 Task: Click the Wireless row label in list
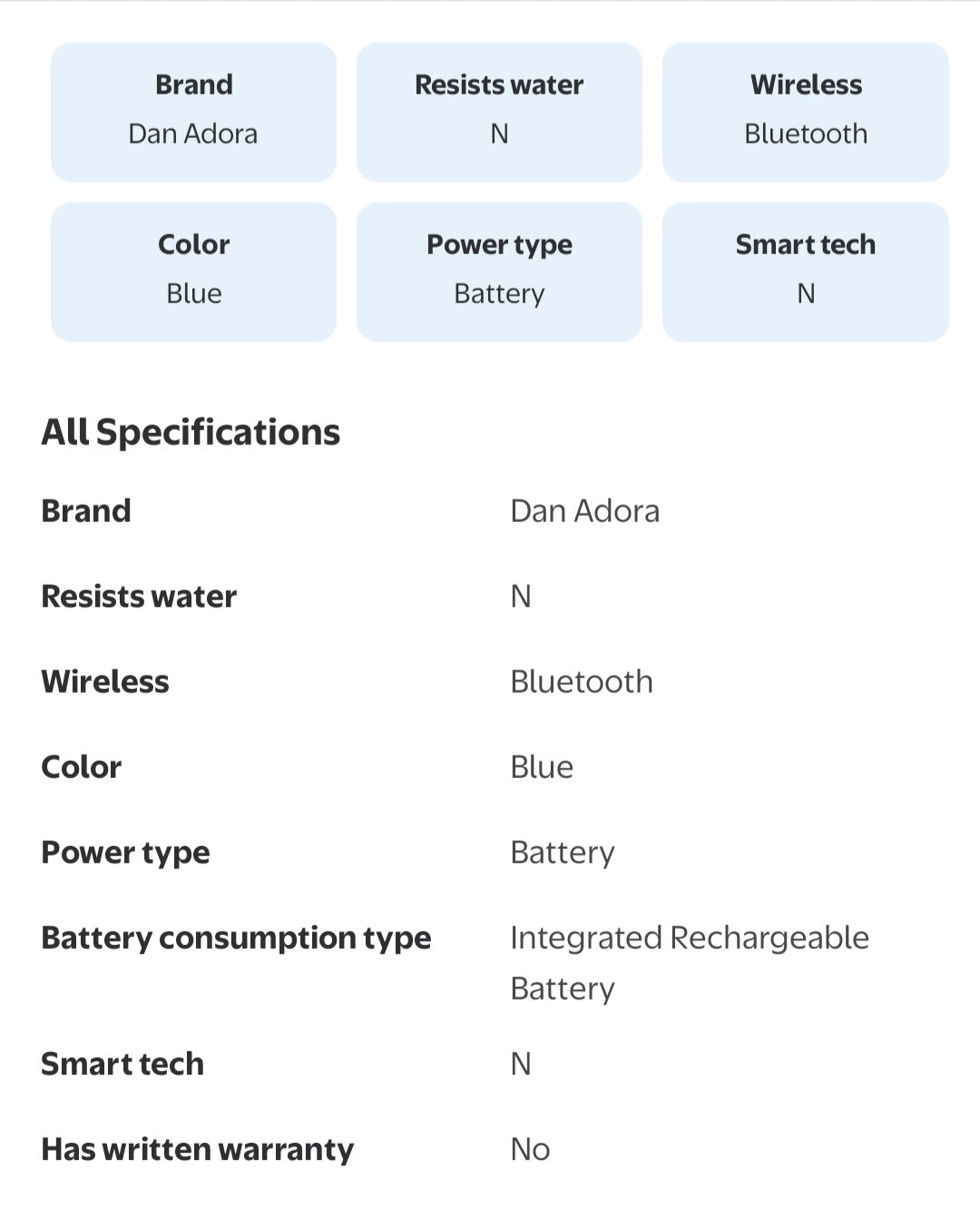click(x=105, y=682)
